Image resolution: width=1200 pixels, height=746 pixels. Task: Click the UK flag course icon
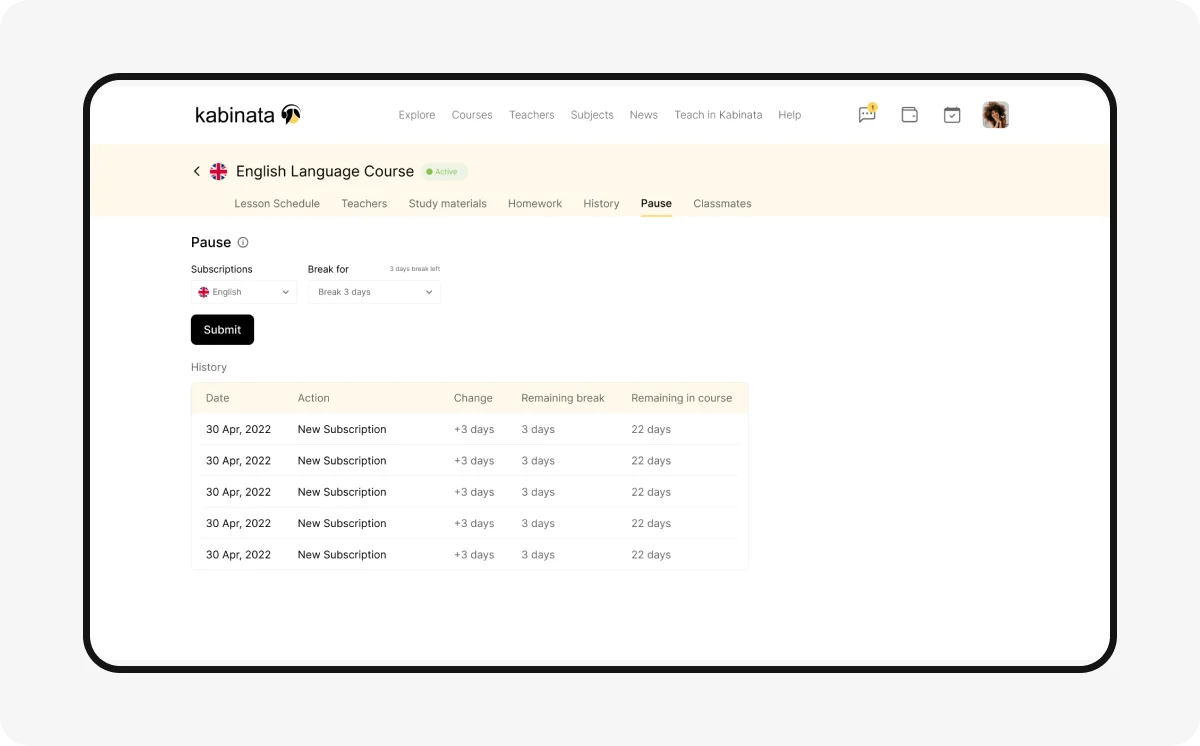click(218, 171)
